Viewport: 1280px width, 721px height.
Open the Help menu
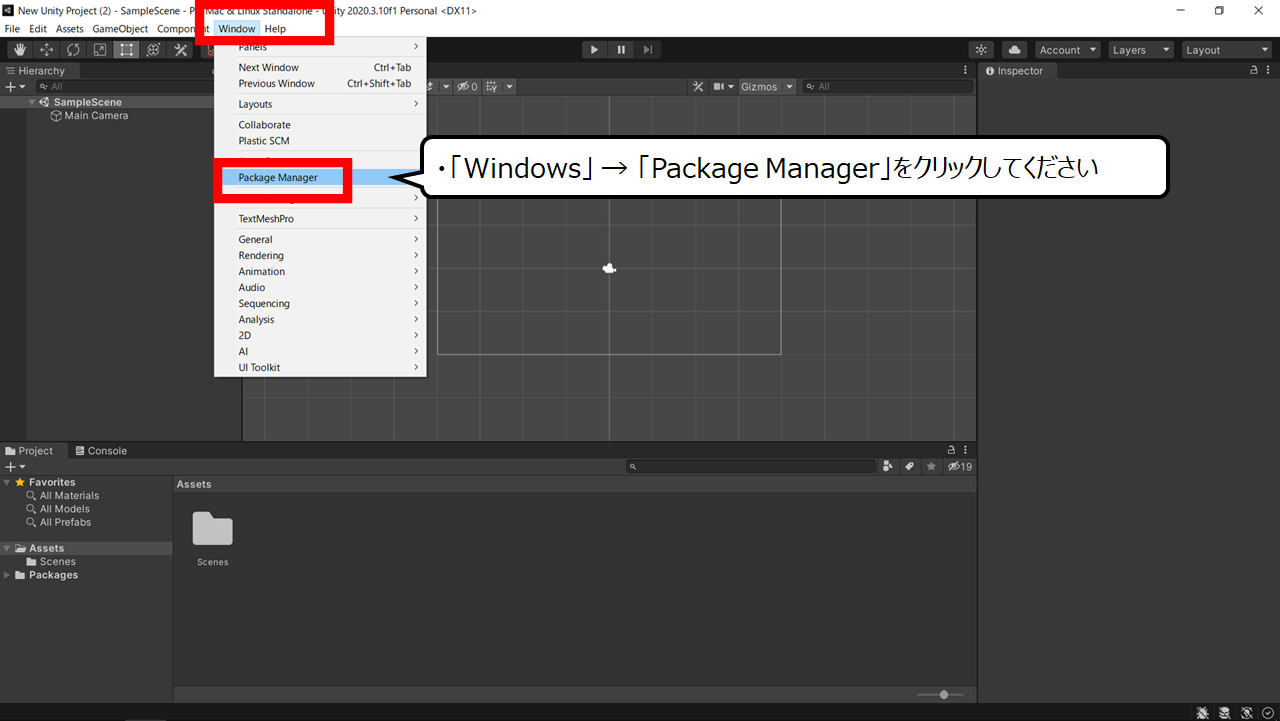pos(275,29)
